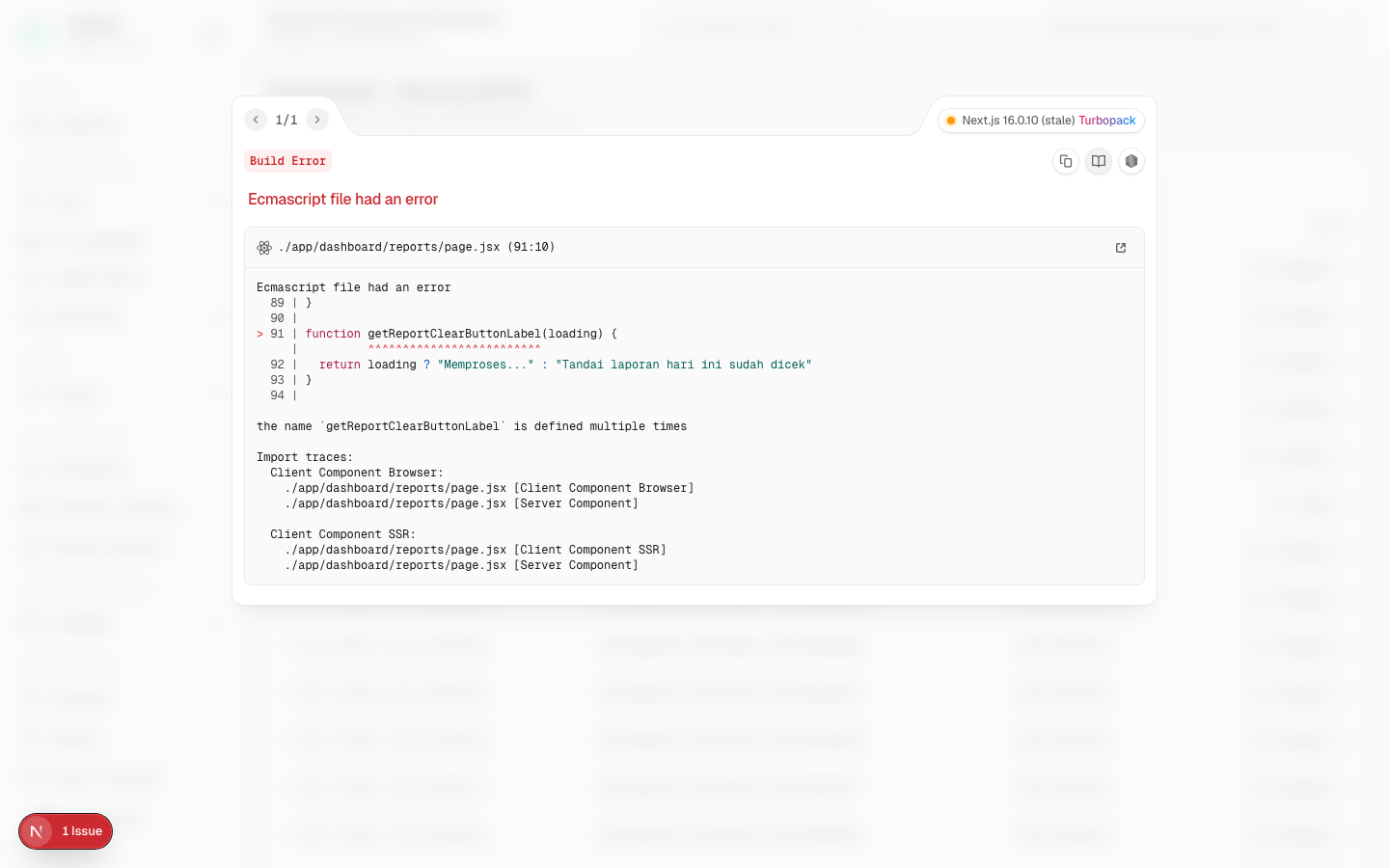This screenshot has width=1389, height=868.
Task: Go to the next error arrow
Action: pos(317,120)
